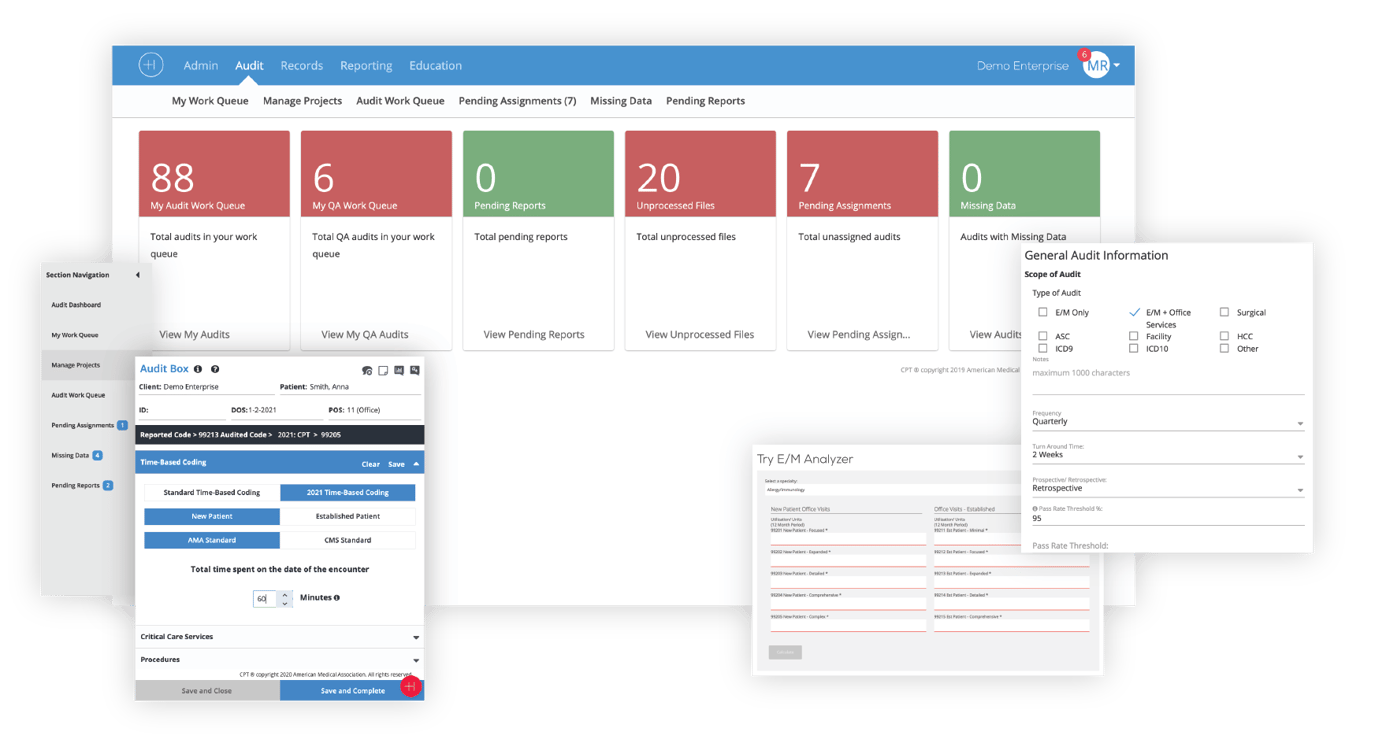Collapse the Section Navigation arrow

pyautogui.click(x=137, y=275)
